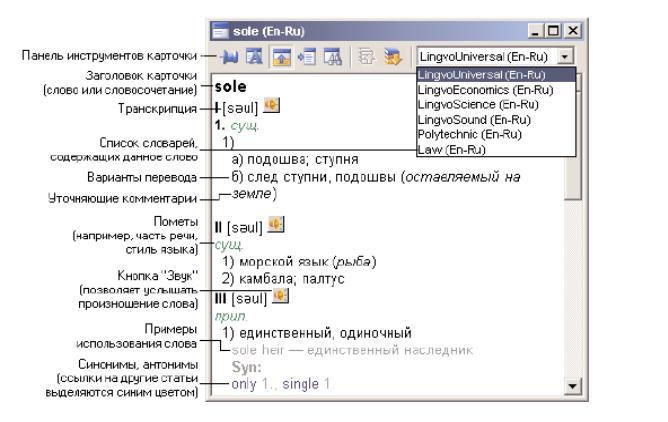Image resolution: width=668 pixels, height=422 pixels.
Task: Pick Polytechnic (En-Ru) from the dropdown
Action: 469,135
